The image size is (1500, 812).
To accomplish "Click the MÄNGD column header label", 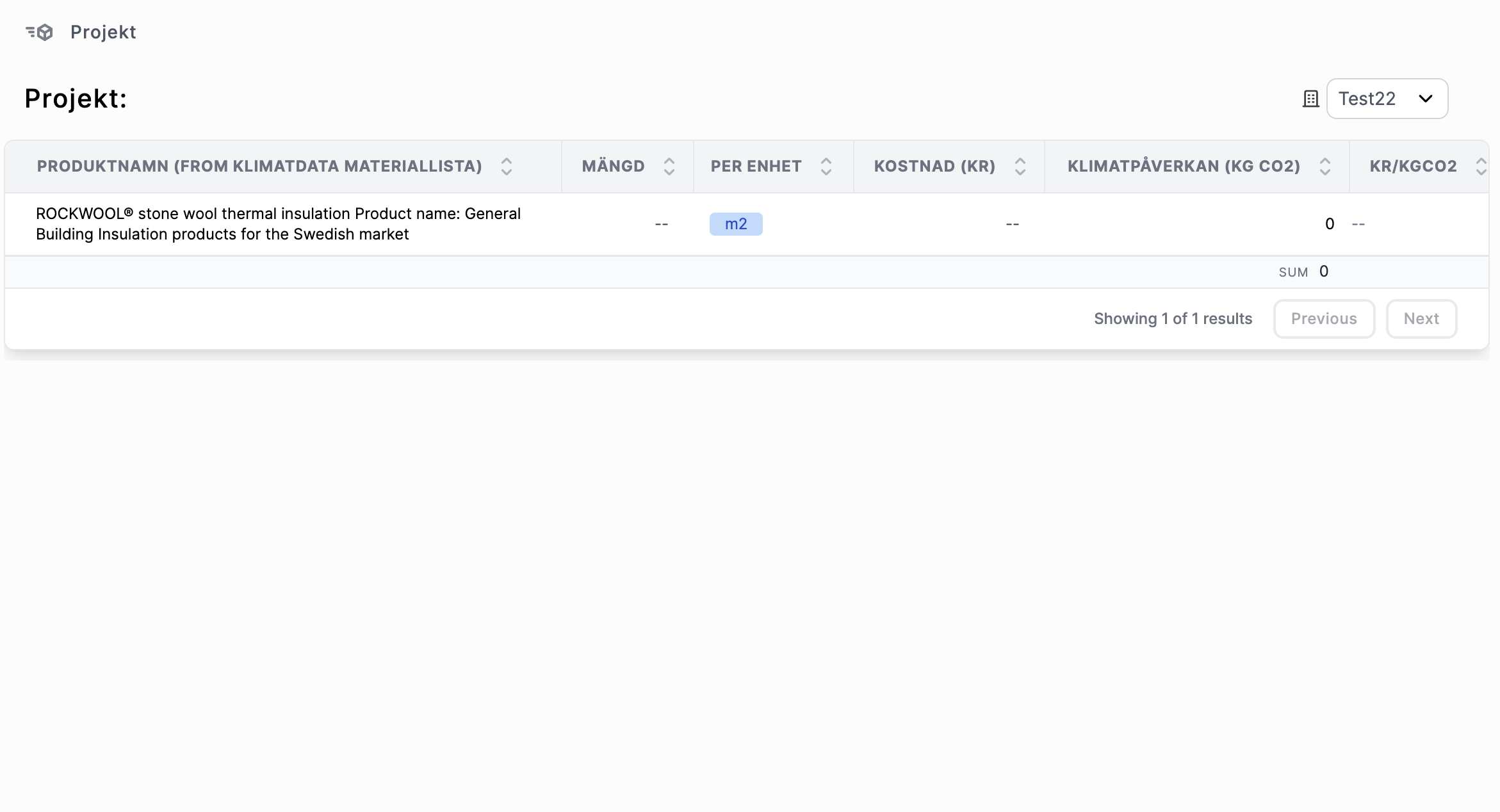I will pyautogui.click(x=613, y=166).
